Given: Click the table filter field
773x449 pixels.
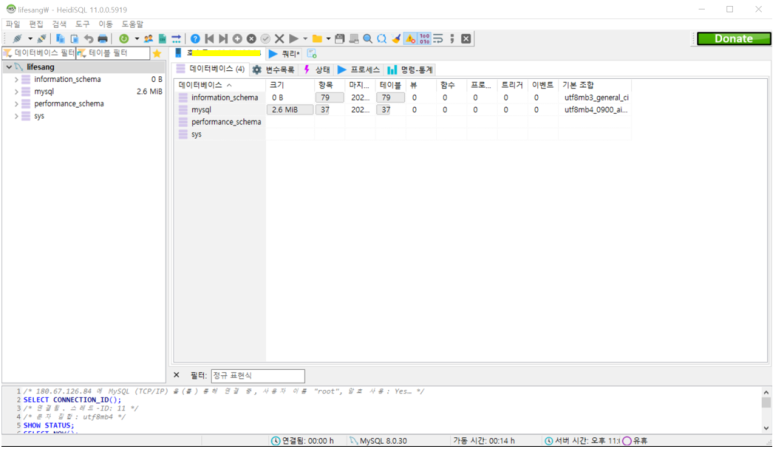Looking at the screenshot, I should pos(113,53).
